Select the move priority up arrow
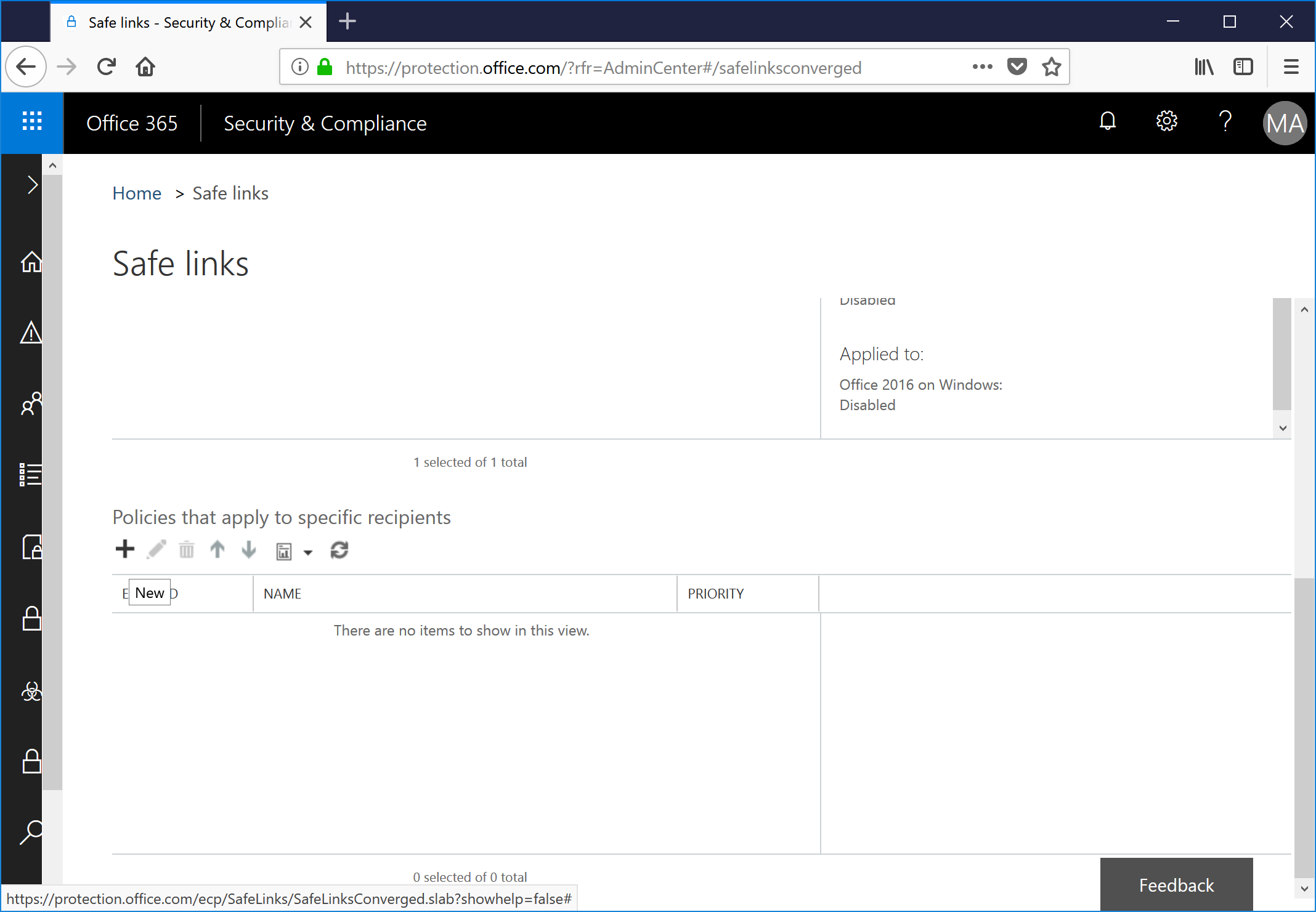The width and height of the screenshot is (1316, 912). 217,549
